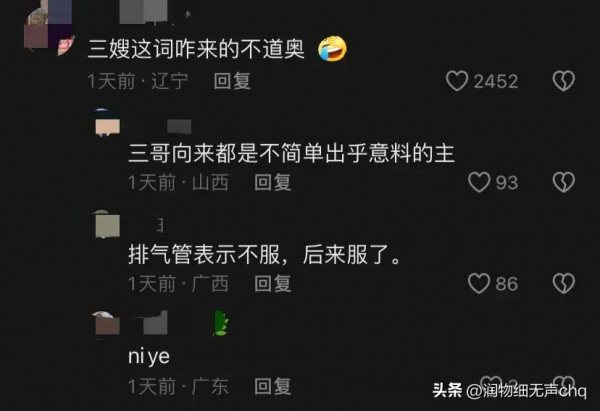
Task: Reply to the 山西 comment
Action: (273, 182)
